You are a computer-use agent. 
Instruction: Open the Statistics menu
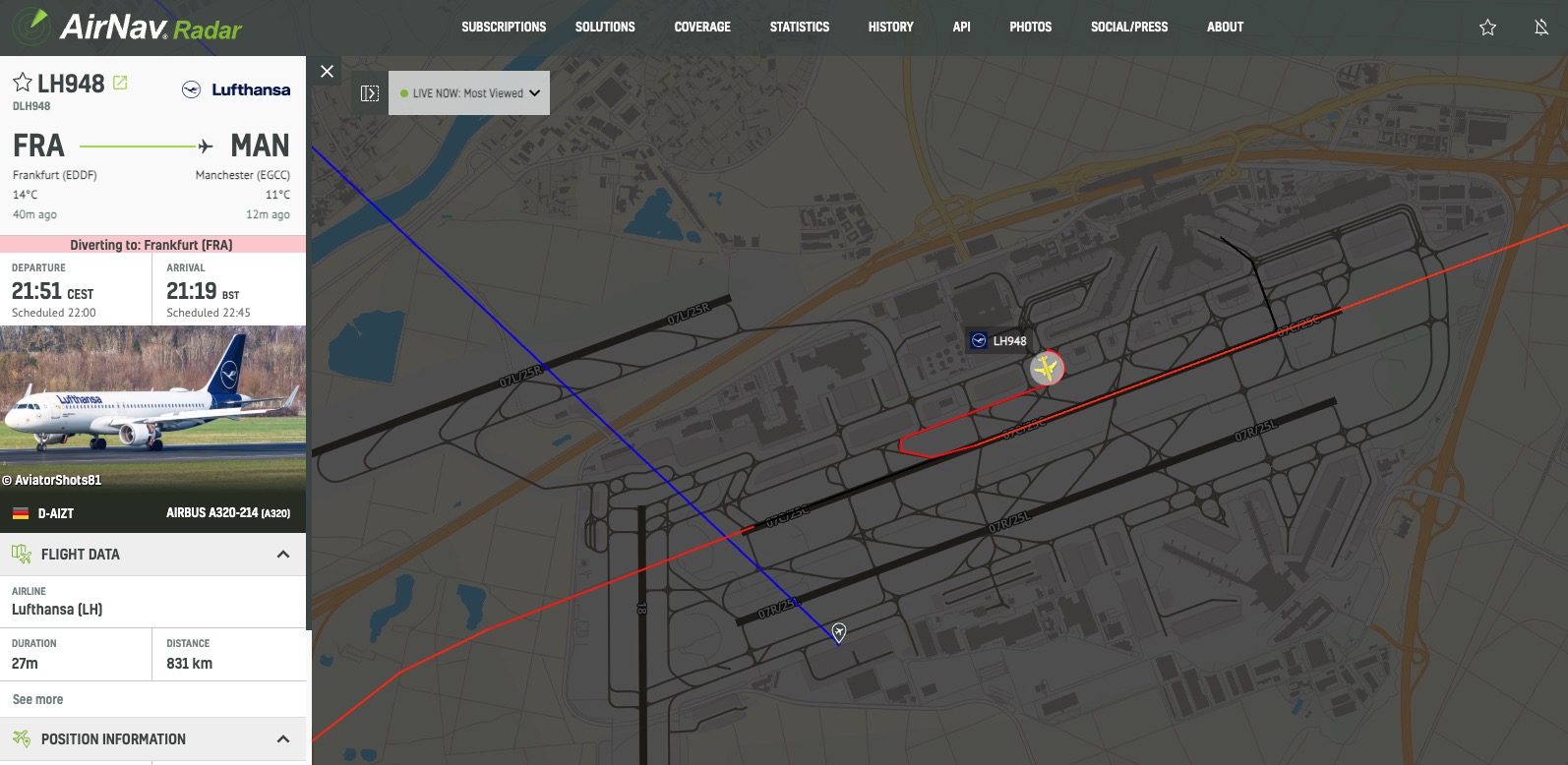pos(800,27)
